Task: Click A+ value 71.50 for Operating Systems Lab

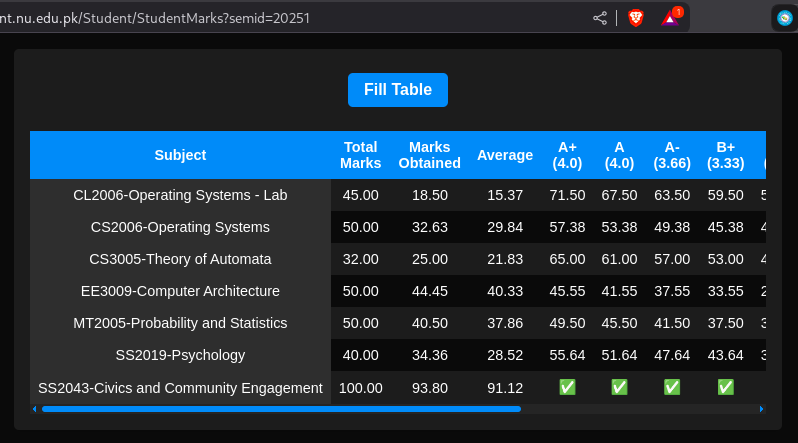Action: [x=567, y=196]
